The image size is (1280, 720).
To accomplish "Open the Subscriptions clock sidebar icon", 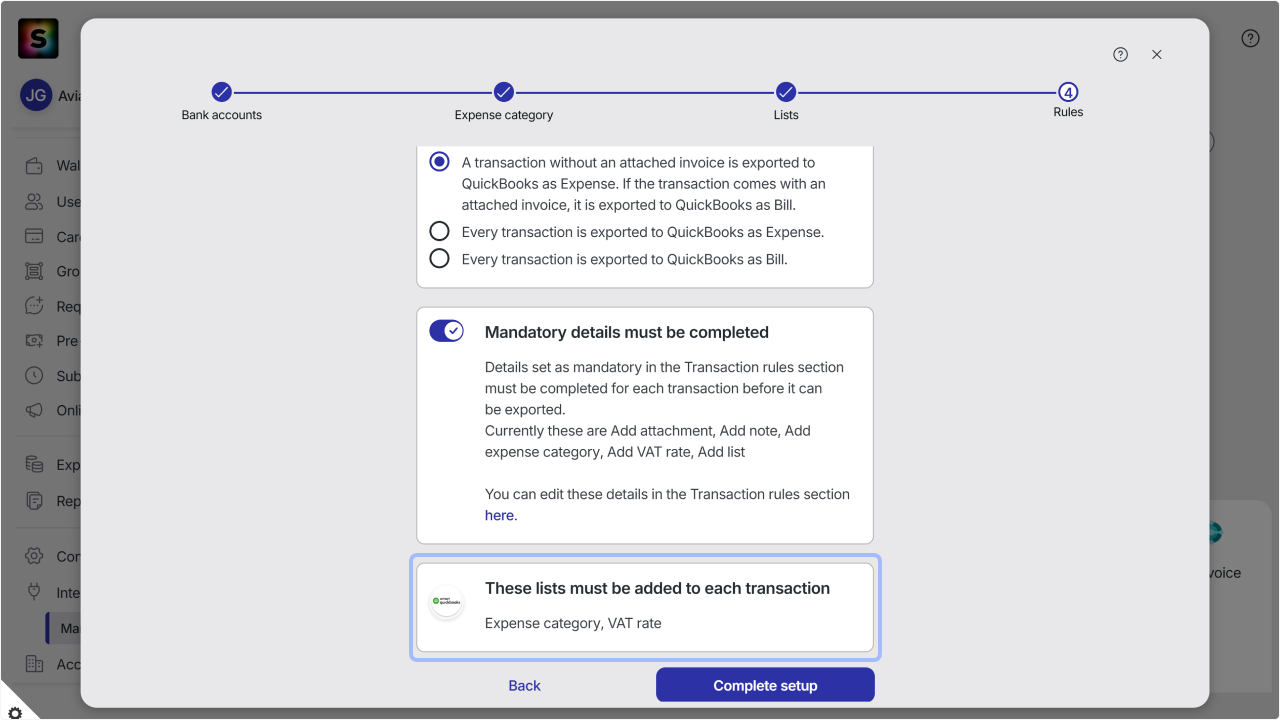I will click(x=35, y=376).
